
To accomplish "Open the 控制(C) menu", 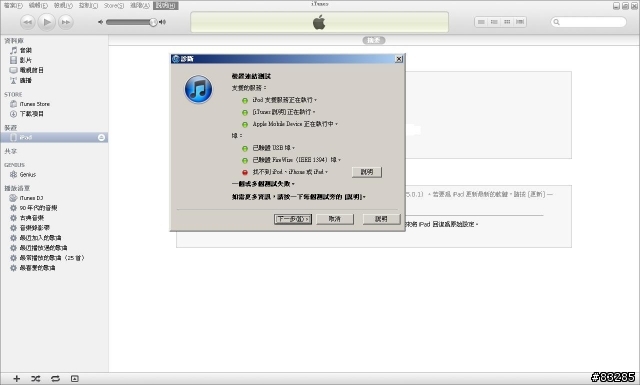I will (88, 5).
